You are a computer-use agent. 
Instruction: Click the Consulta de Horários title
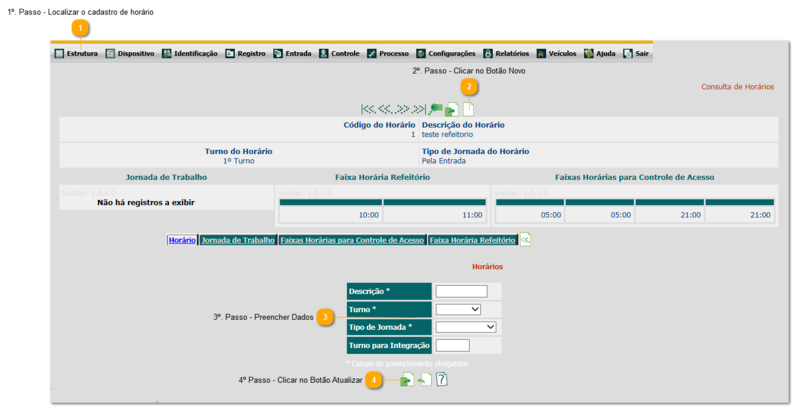737,87
